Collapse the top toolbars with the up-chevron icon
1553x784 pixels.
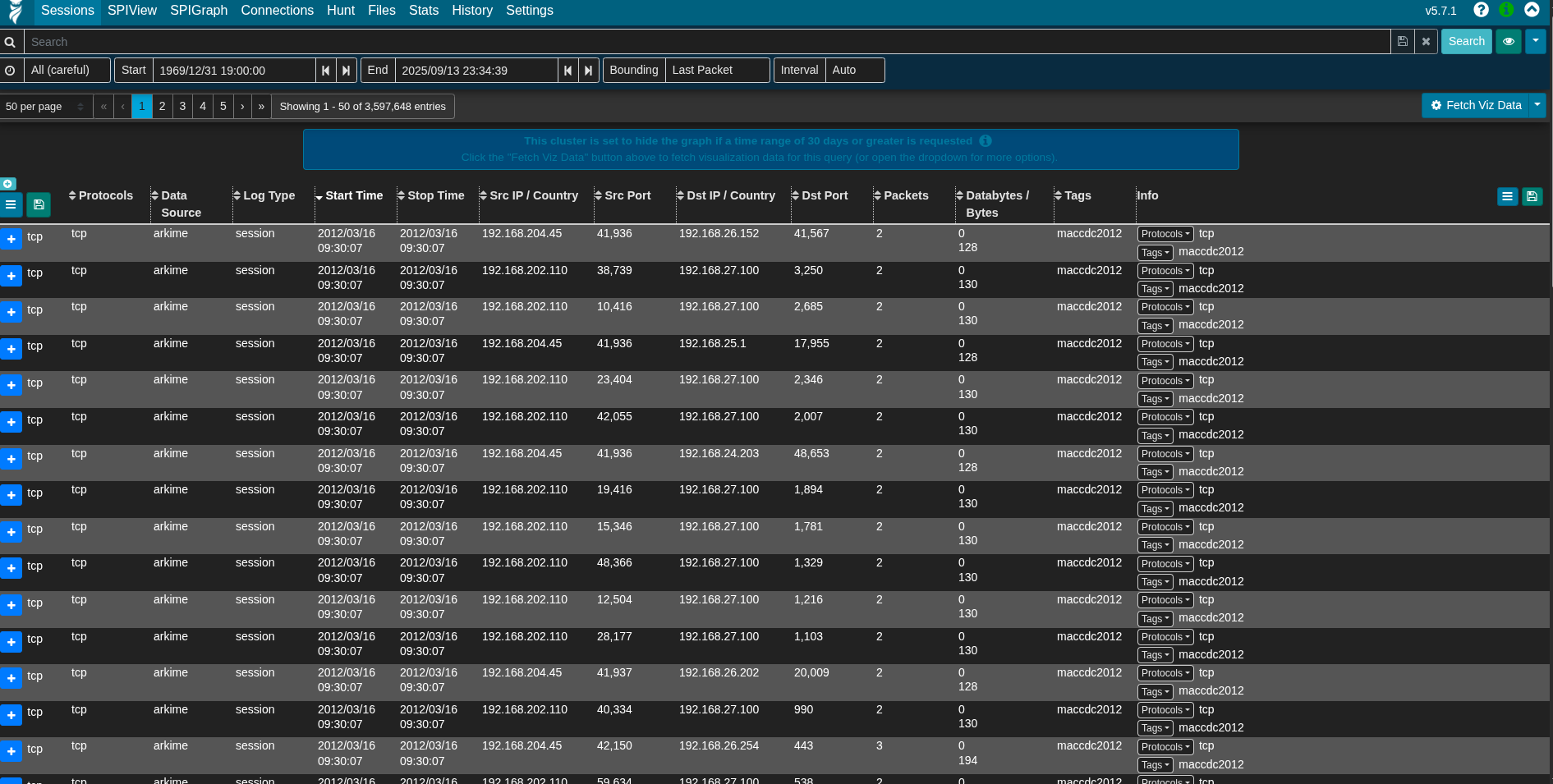(1532, 10)
